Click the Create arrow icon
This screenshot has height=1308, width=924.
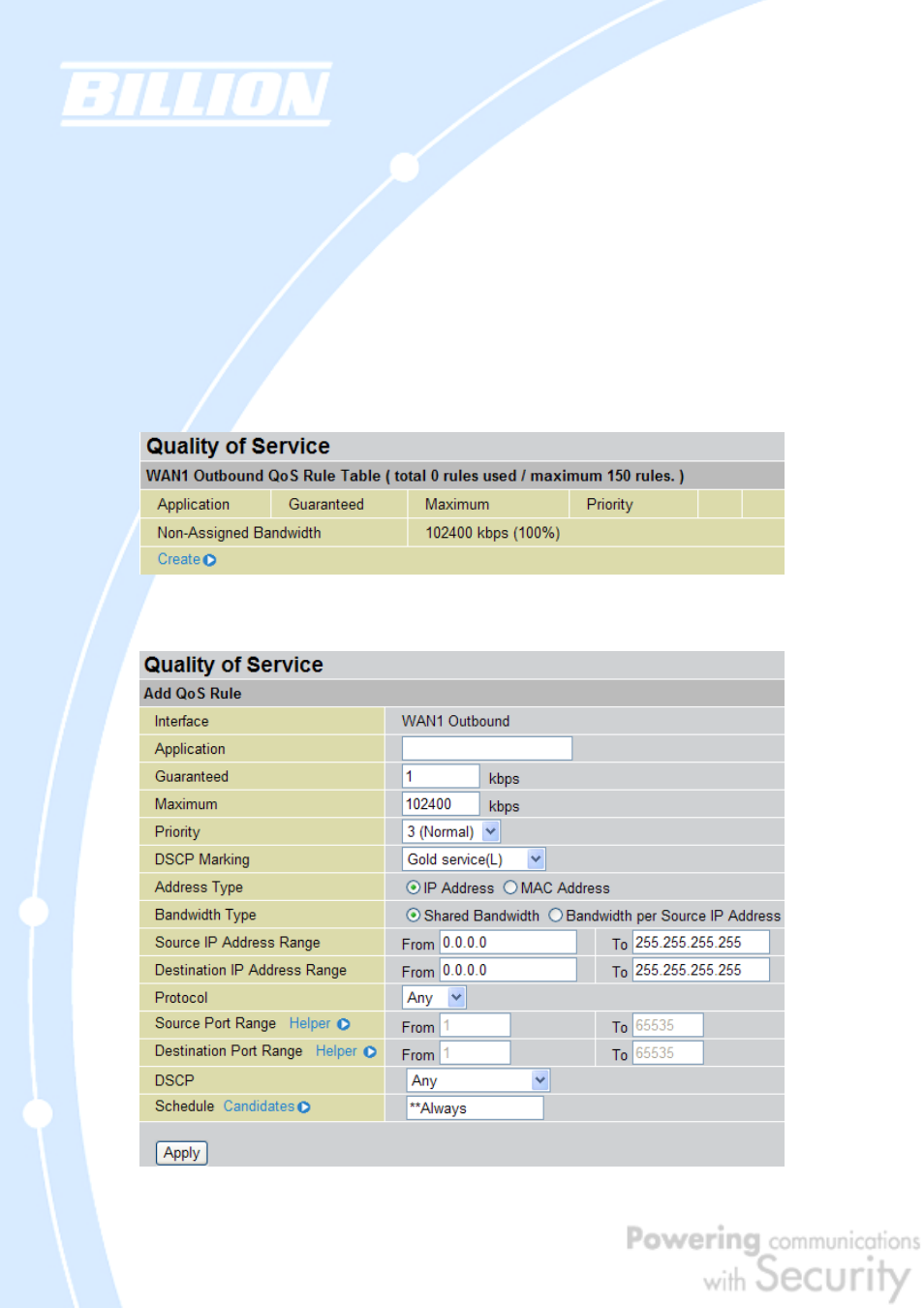coord(210,560)
